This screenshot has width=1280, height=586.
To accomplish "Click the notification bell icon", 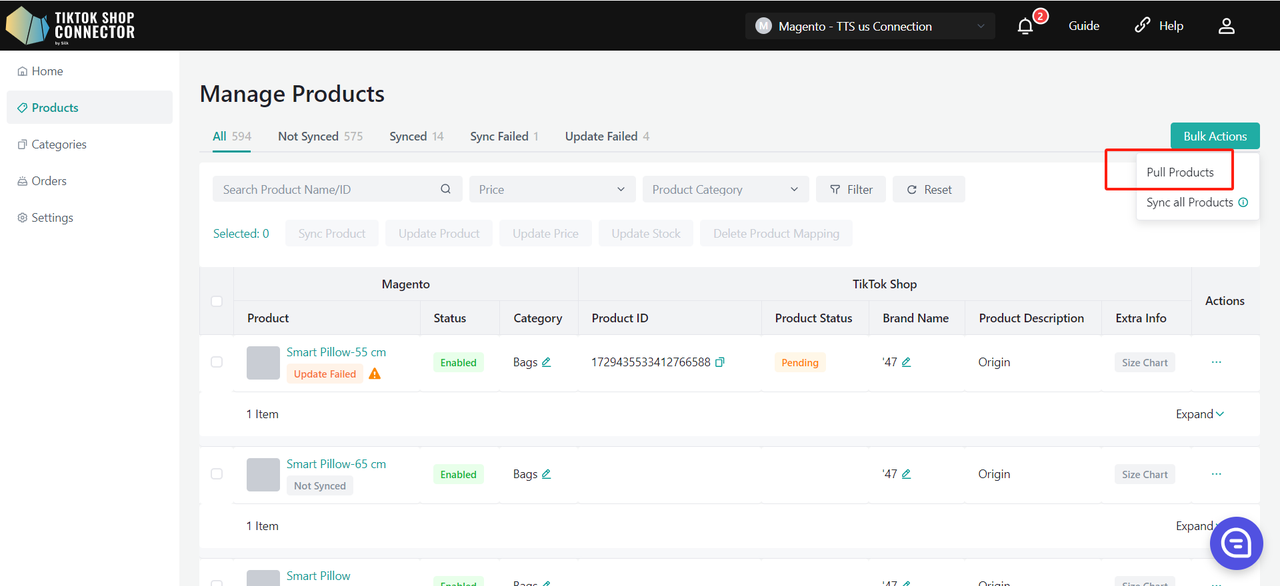I will 1025,27.
